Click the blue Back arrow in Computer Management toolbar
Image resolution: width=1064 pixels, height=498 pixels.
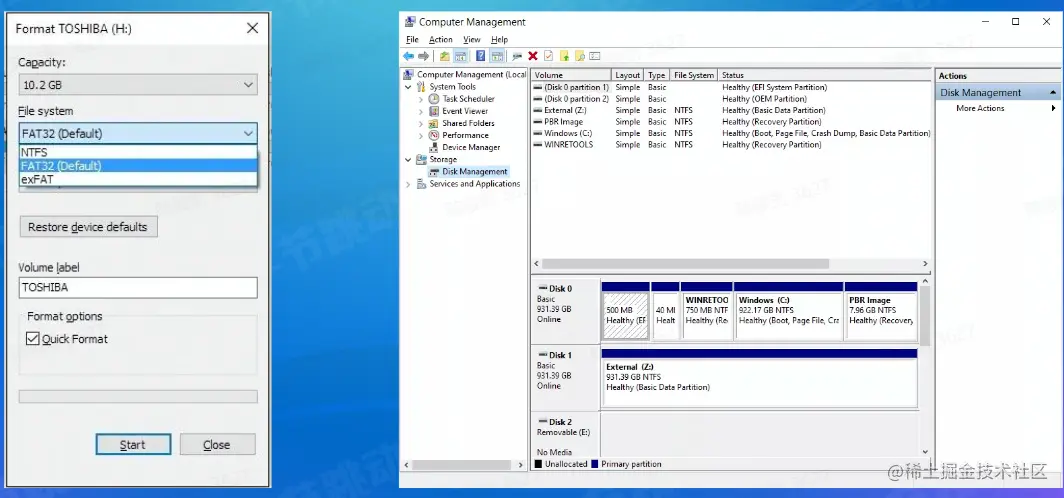tap(408, 56)
